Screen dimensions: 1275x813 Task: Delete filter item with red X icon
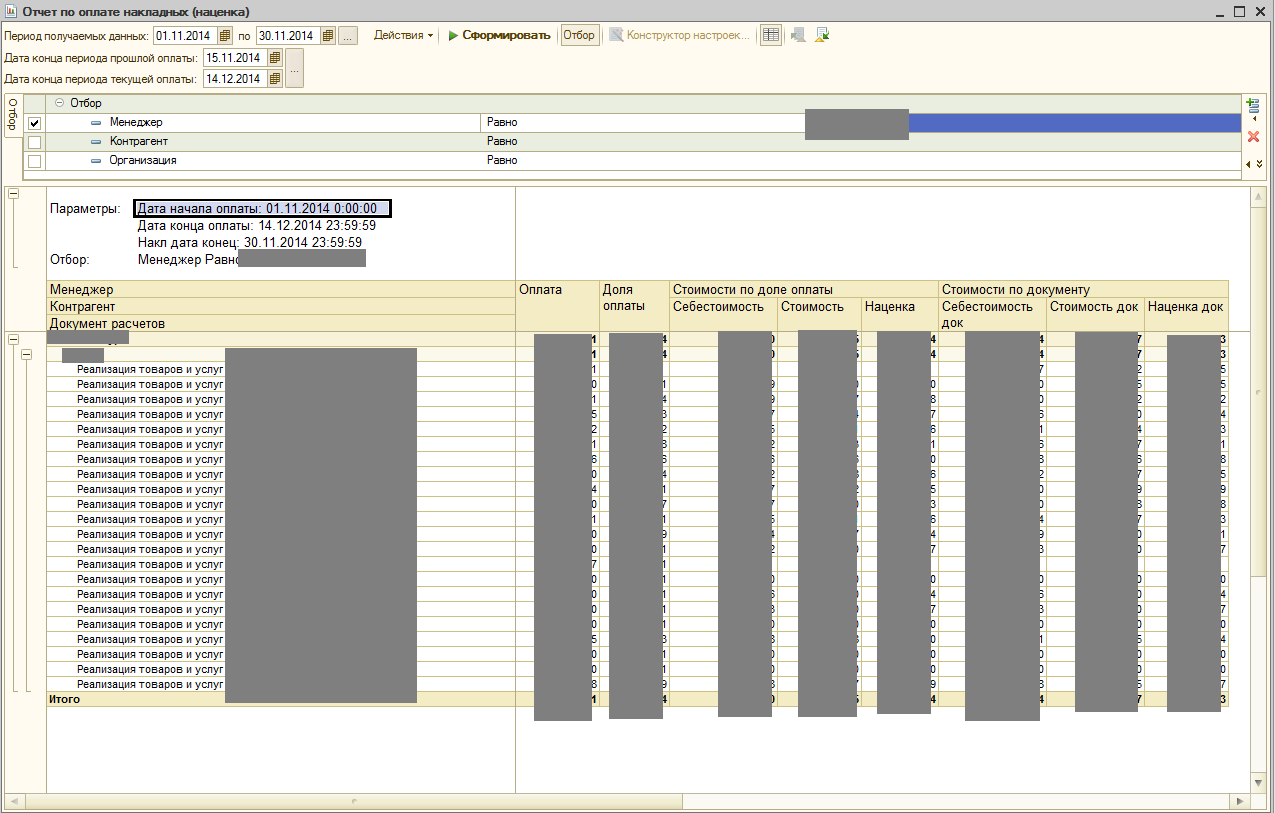[1253, 136]
